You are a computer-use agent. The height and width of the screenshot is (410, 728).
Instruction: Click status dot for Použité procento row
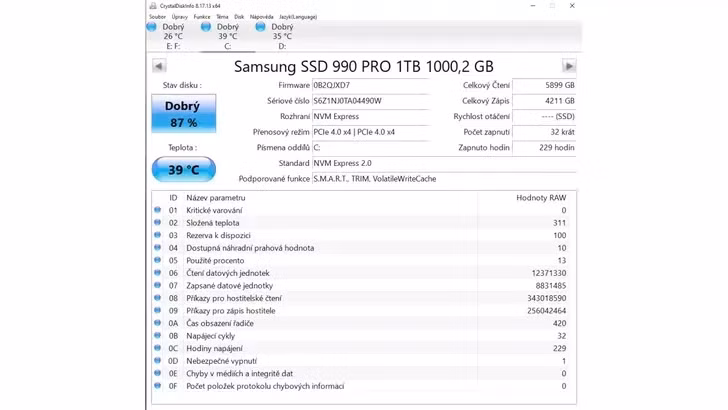pyautogui.click(x=158, y=260)
